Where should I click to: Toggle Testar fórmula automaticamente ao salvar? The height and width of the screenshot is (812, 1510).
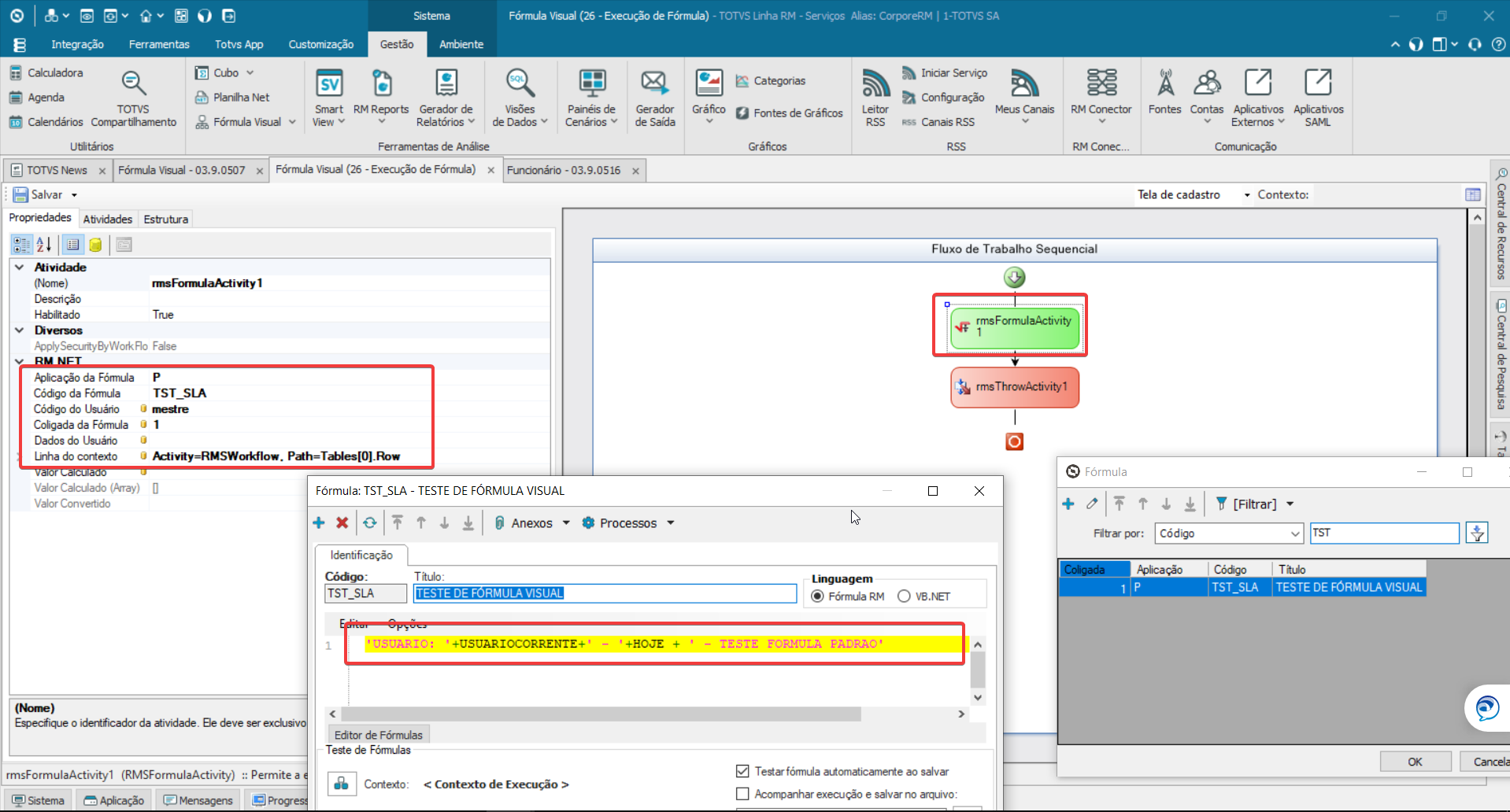point(742,771)
